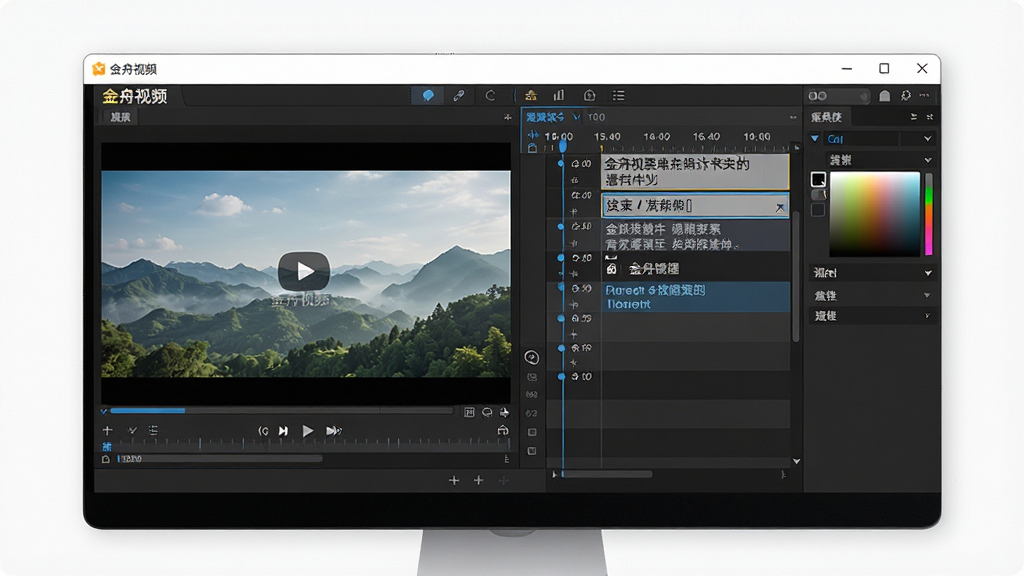Open the timeline panel ellipsis options
Screen dimensions: 1024x576
(x=793, y=117)
